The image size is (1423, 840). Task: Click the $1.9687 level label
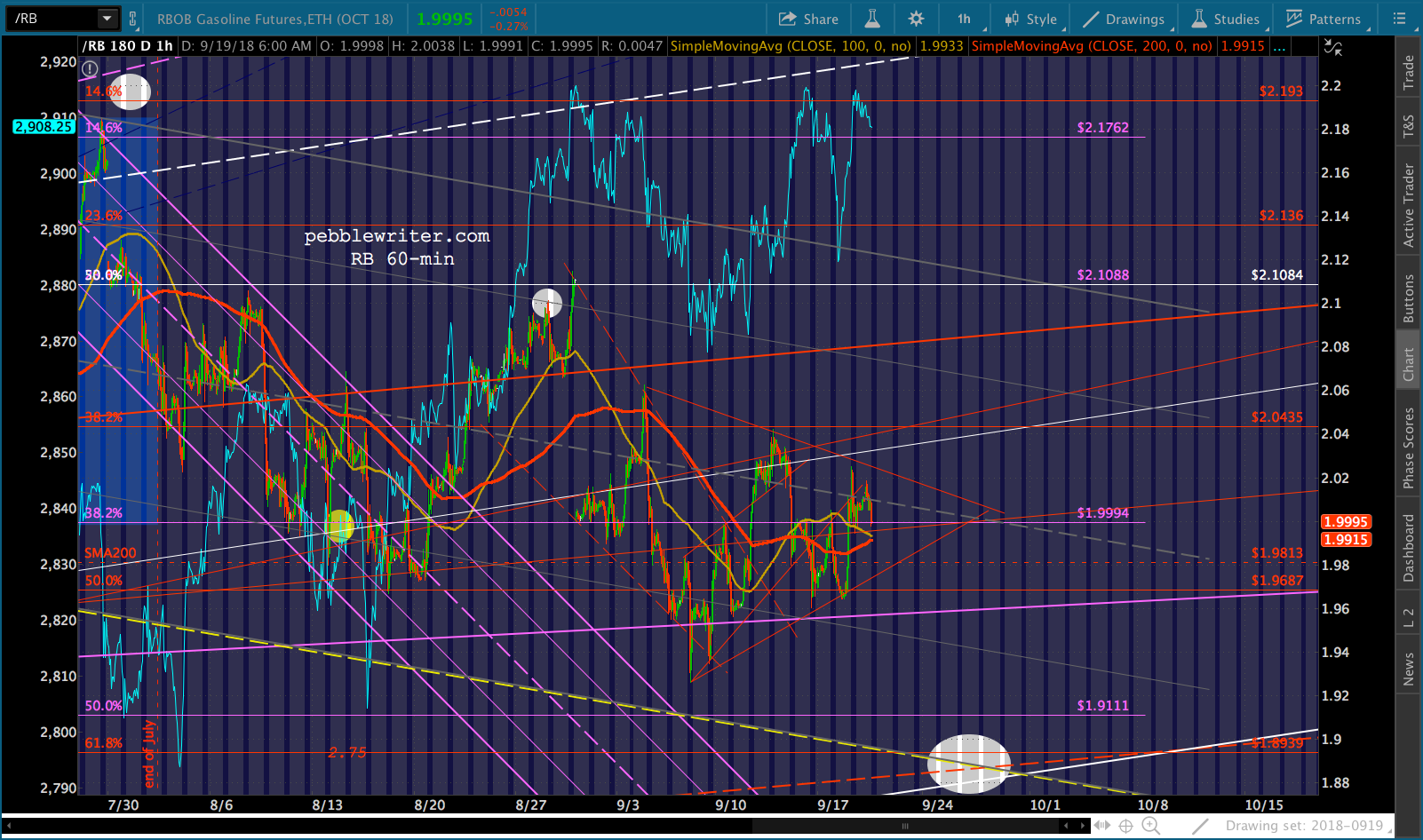click(1276, 581)
